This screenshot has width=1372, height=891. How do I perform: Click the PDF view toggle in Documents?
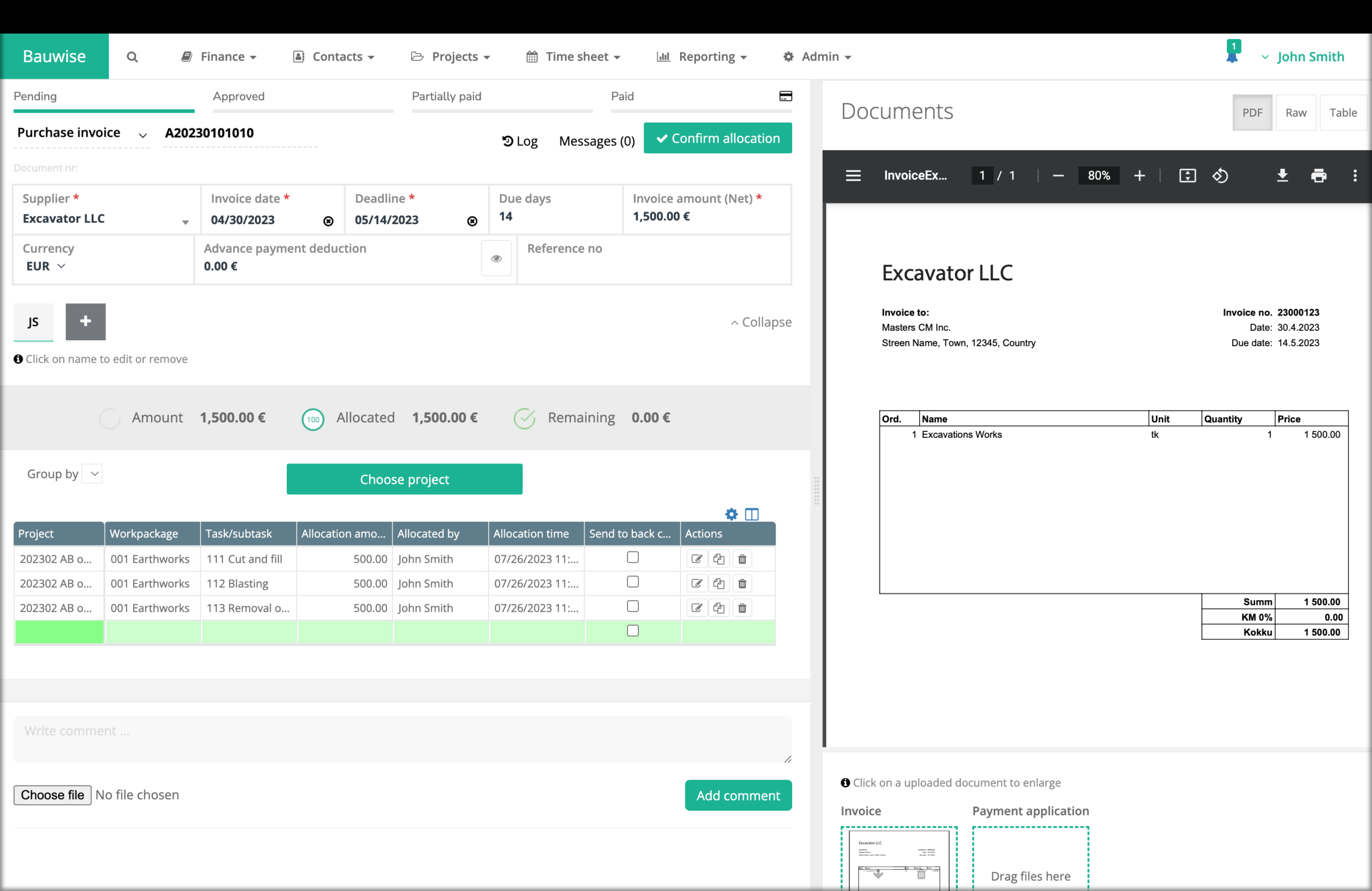1253,112
